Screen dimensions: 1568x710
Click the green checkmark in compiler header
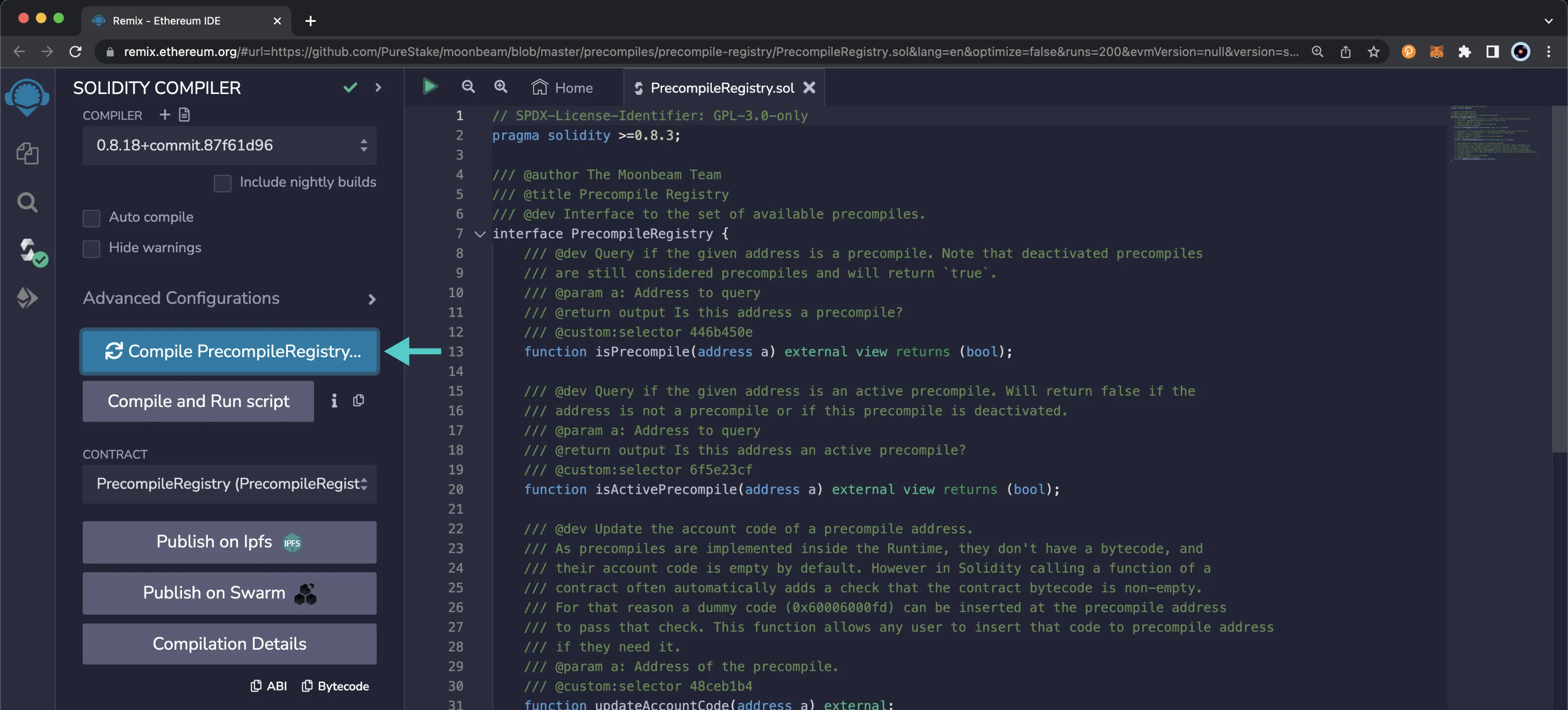[x=350, y=87]
